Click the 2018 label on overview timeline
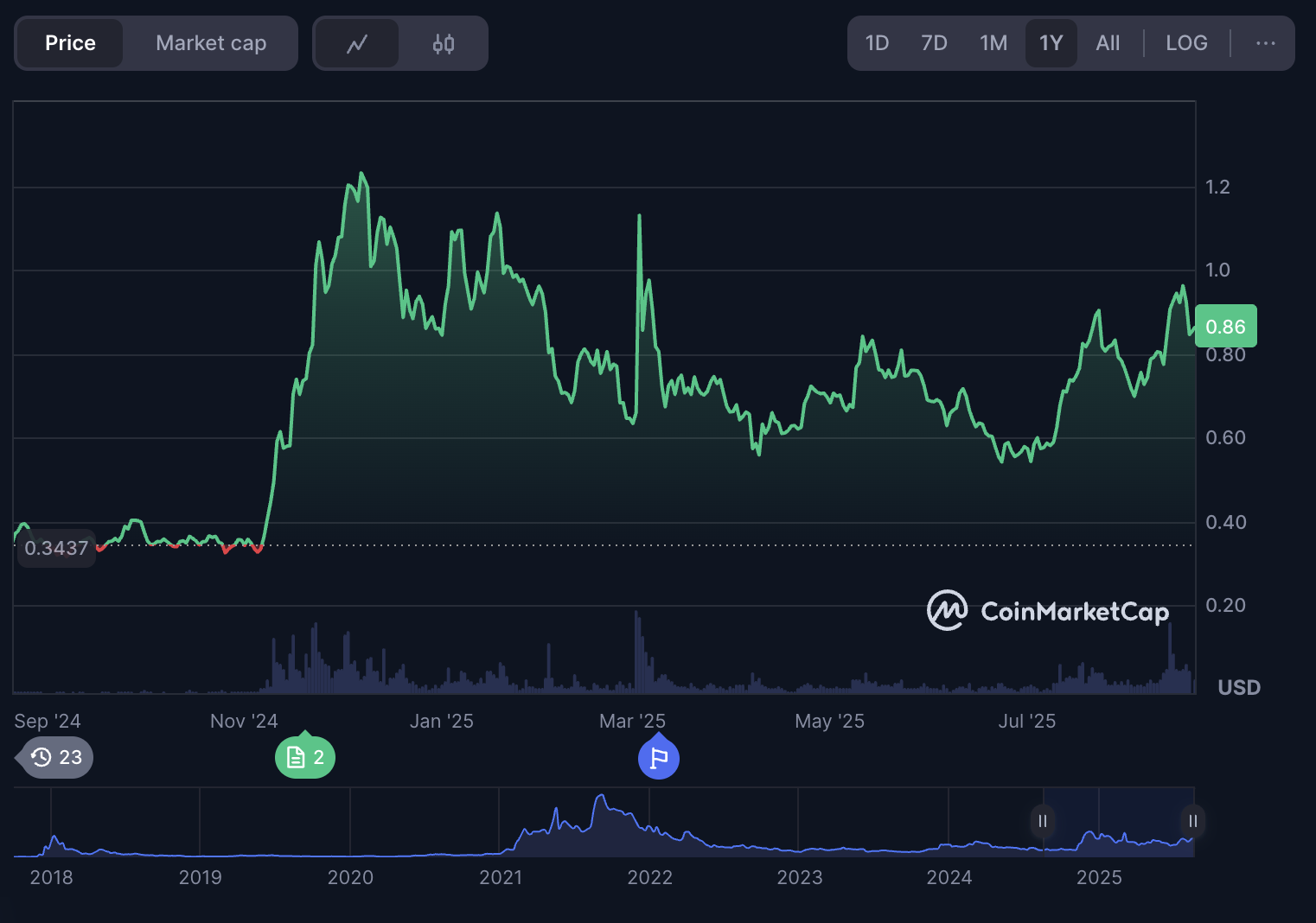Screen dimensions: 1316x923 pos(52,877)
